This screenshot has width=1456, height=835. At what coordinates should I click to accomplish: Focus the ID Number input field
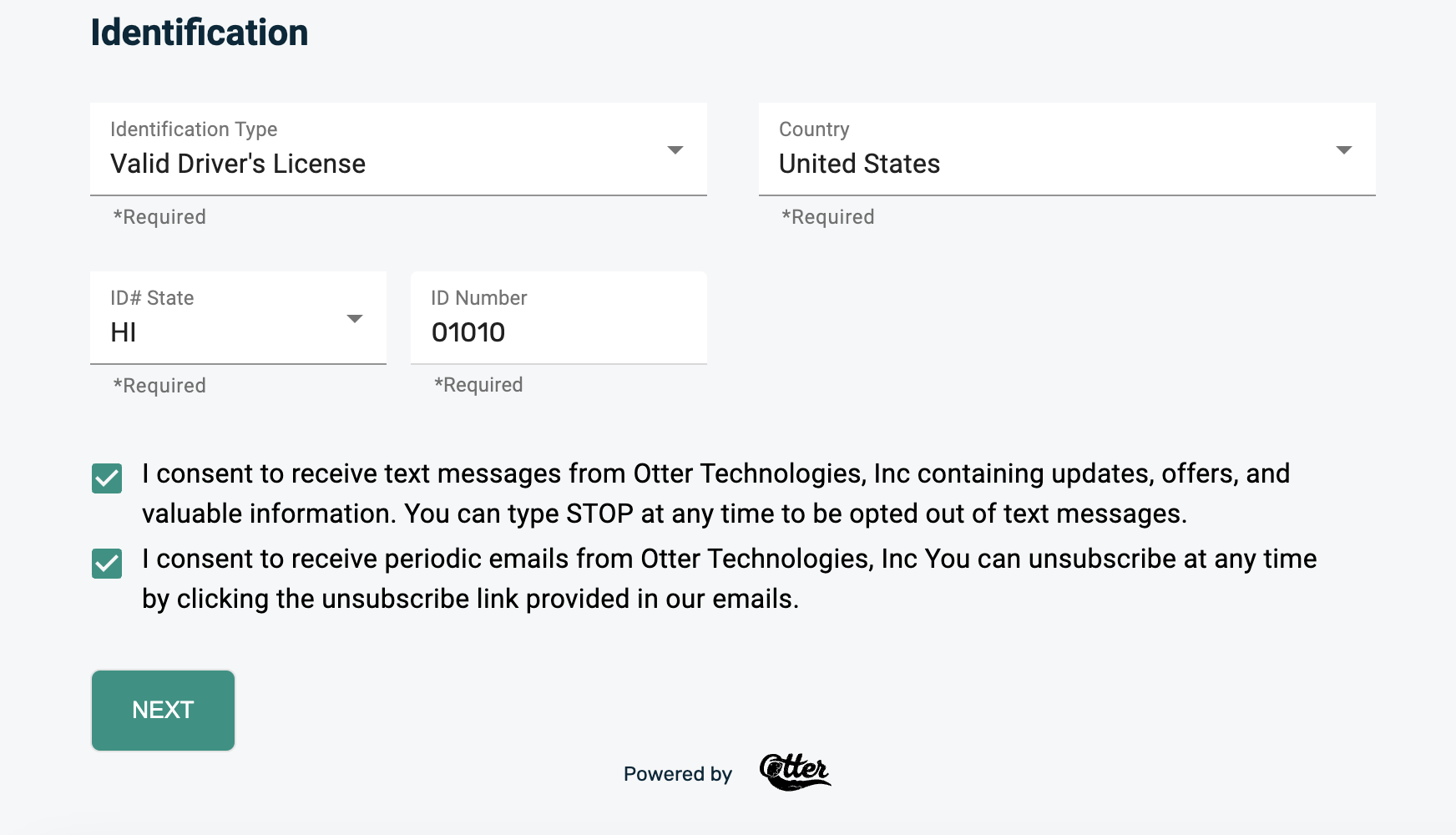[x=558, y=332]
